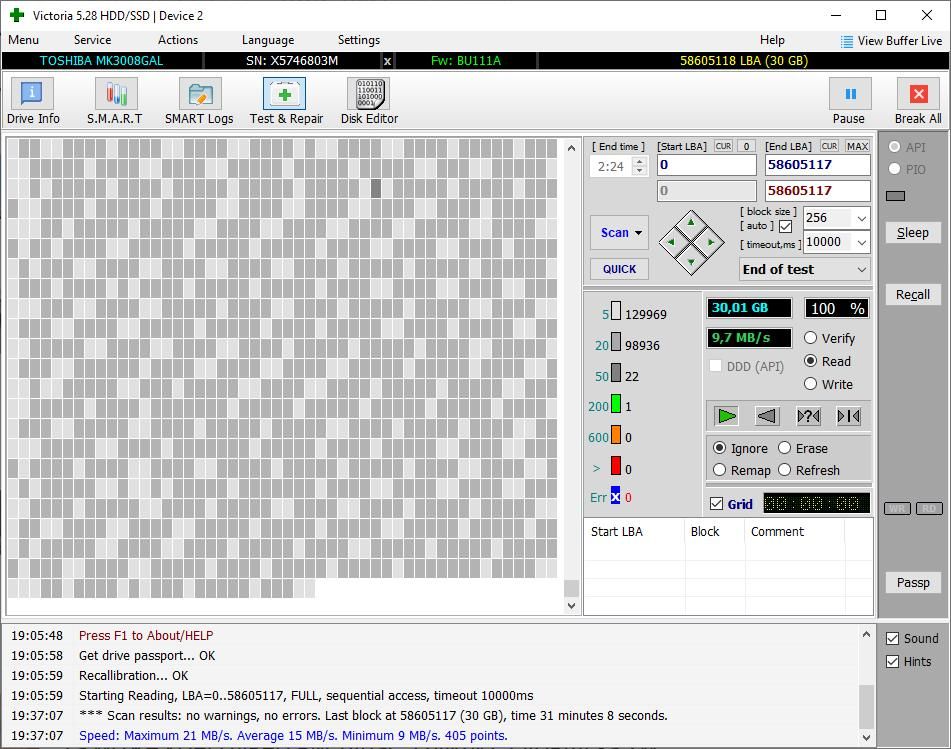Click the right arrow on navigation diamond

coord(711,243)
